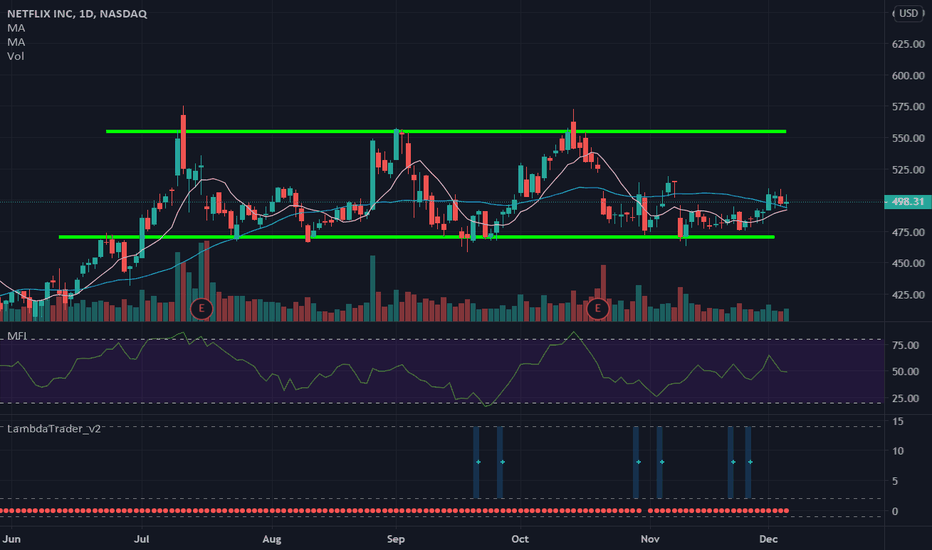
Task: Click the current price label 498.31
Action: pyautogui.click(x=908, y=202)
